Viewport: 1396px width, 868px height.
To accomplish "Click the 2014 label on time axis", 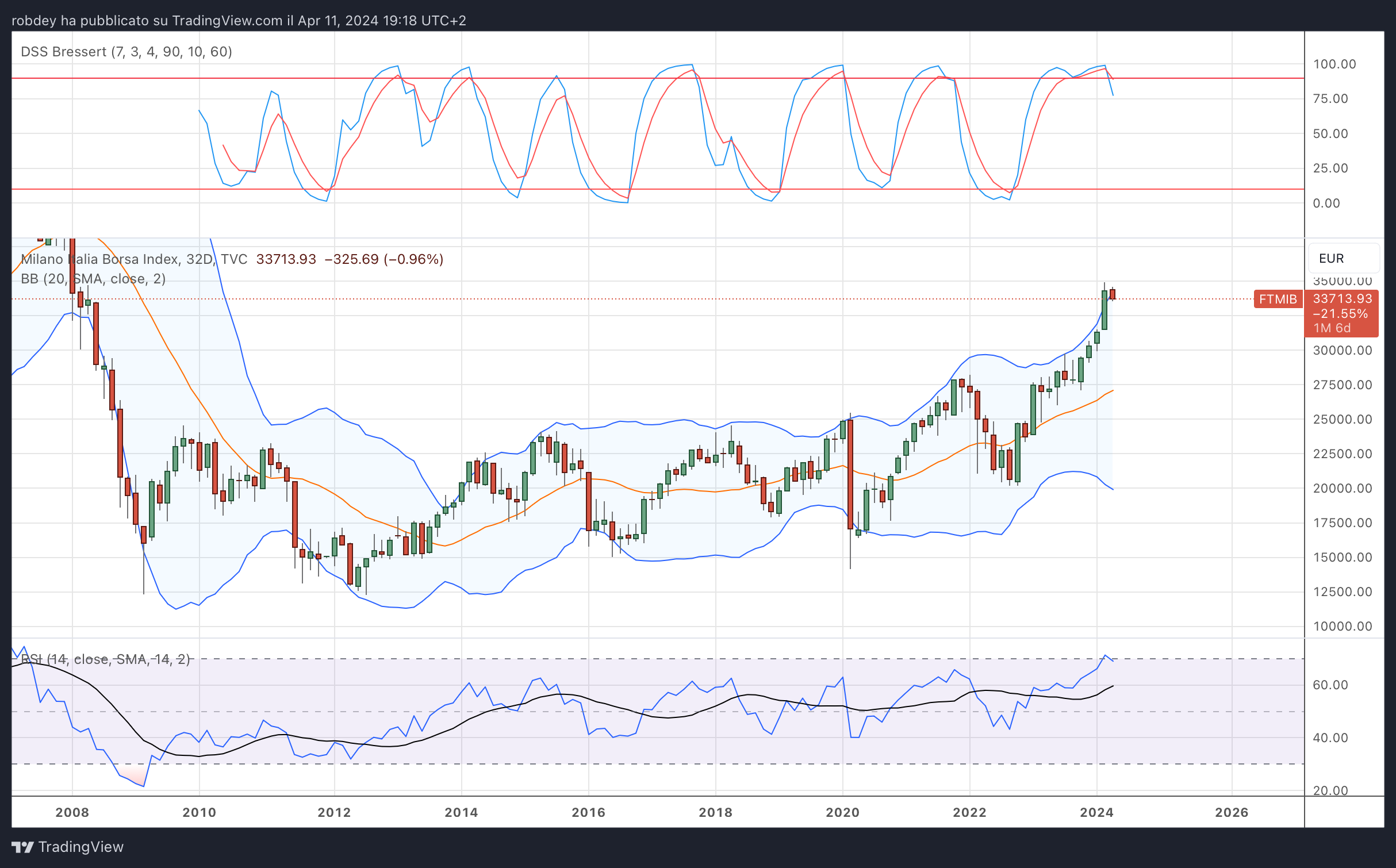I will click(x=462, y=812).
